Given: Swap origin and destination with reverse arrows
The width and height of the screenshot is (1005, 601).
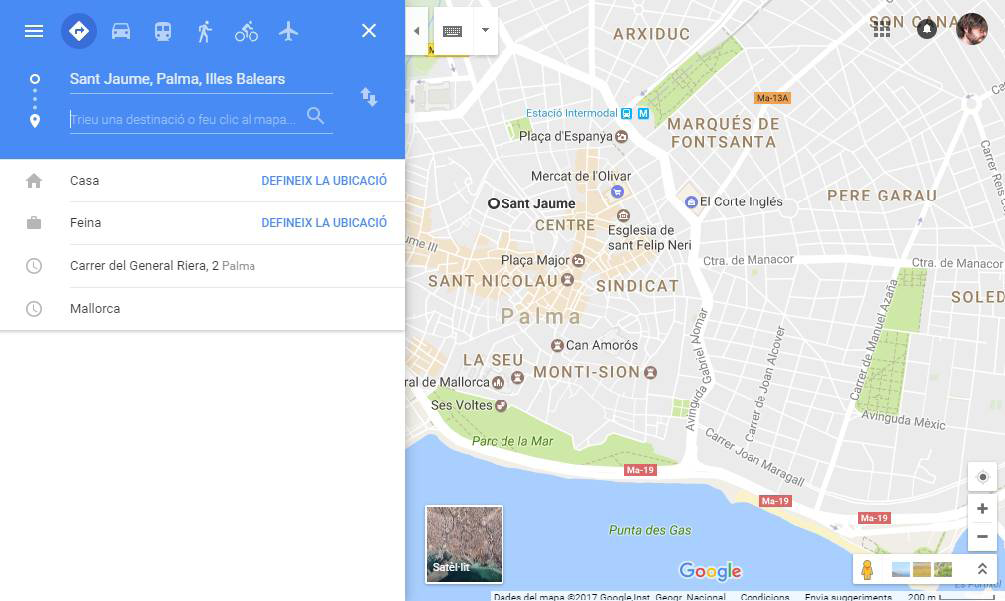Looking at the screenshot, I should 369,97.
